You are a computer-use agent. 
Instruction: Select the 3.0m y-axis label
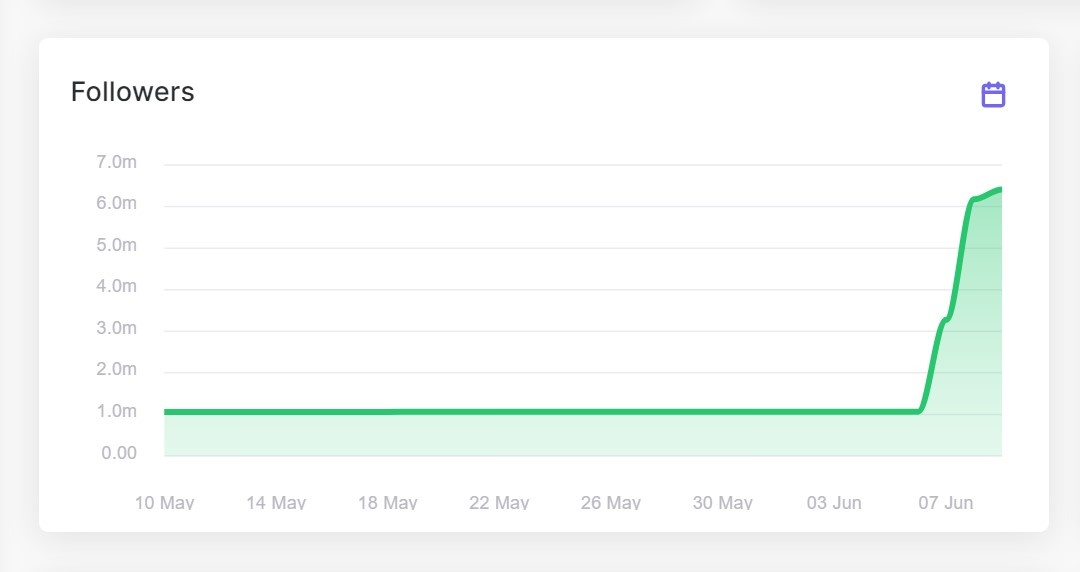pyautogui.click(x=116, y=329)
